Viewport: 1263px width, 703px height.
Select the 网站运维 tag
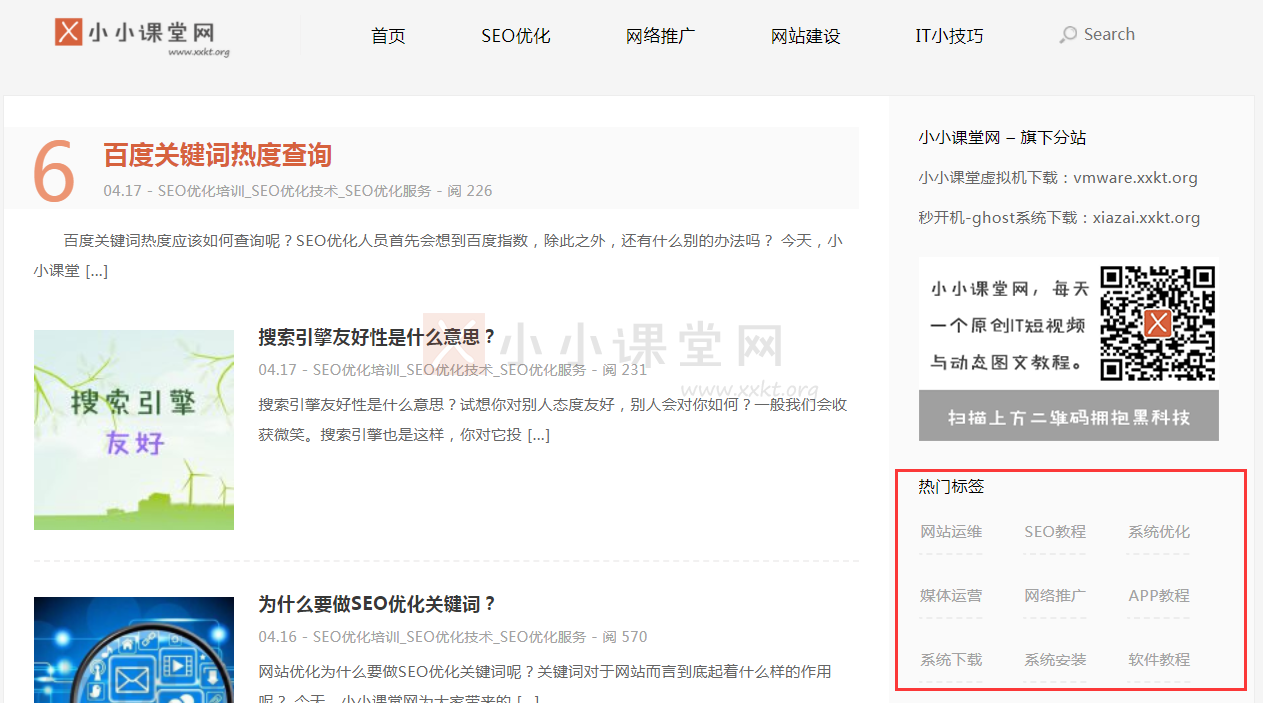pos(951,532)
